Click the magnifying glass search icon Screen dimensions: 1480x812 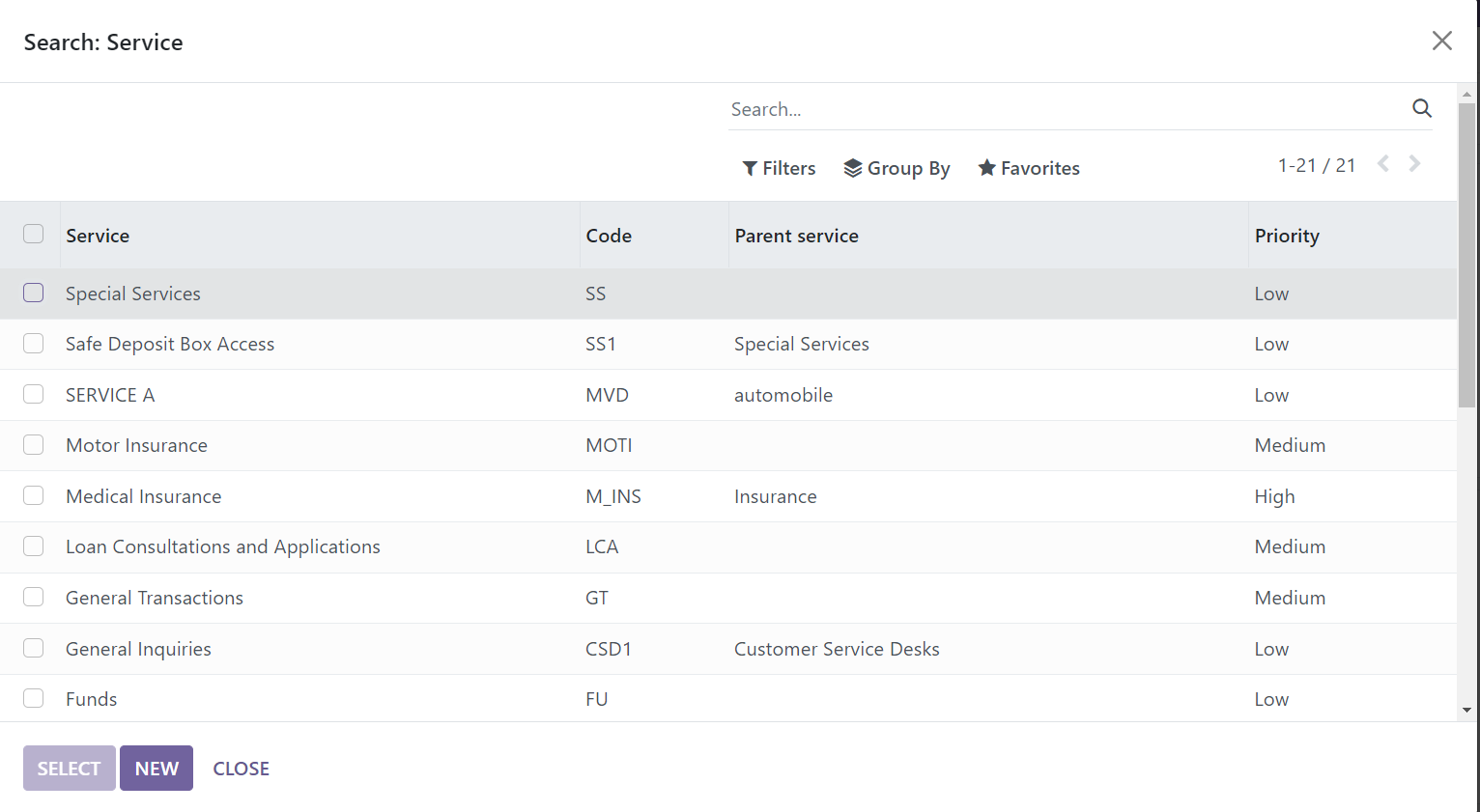click(x=1421, y=108)
